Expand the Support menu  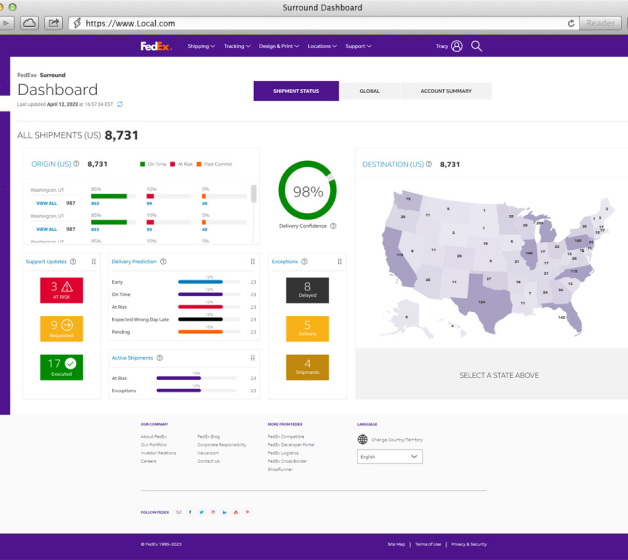pyautogui.click(x=358, y=46)
